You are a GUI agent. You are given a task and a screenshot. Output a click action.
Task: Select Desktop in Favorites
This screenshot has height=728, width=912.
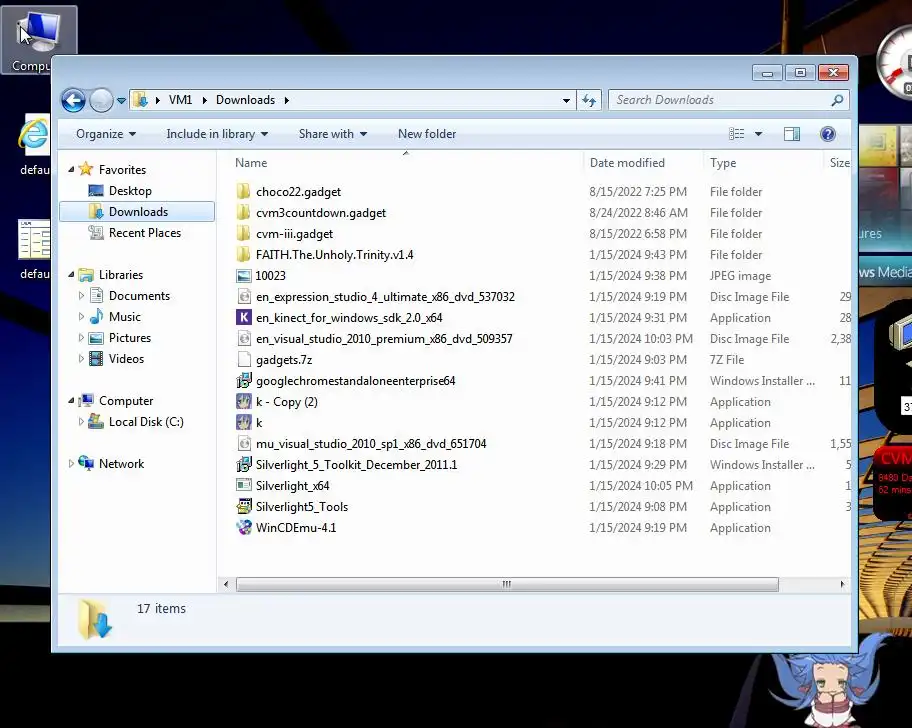point(130,191)
